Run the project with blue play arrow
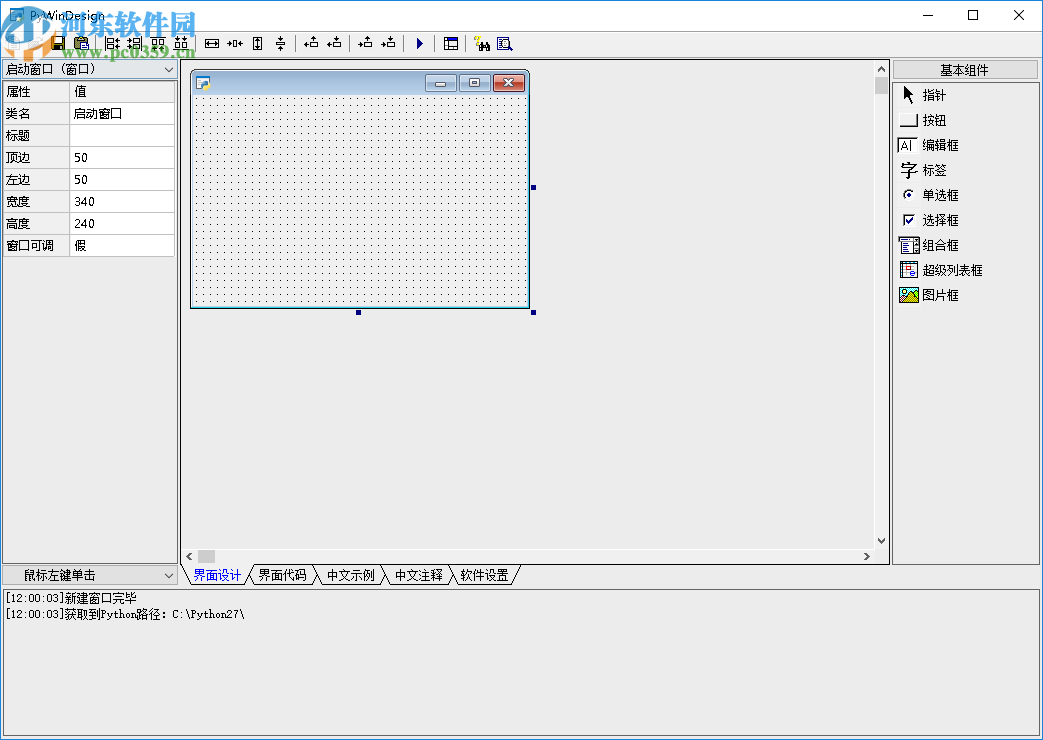 point(420,43)
